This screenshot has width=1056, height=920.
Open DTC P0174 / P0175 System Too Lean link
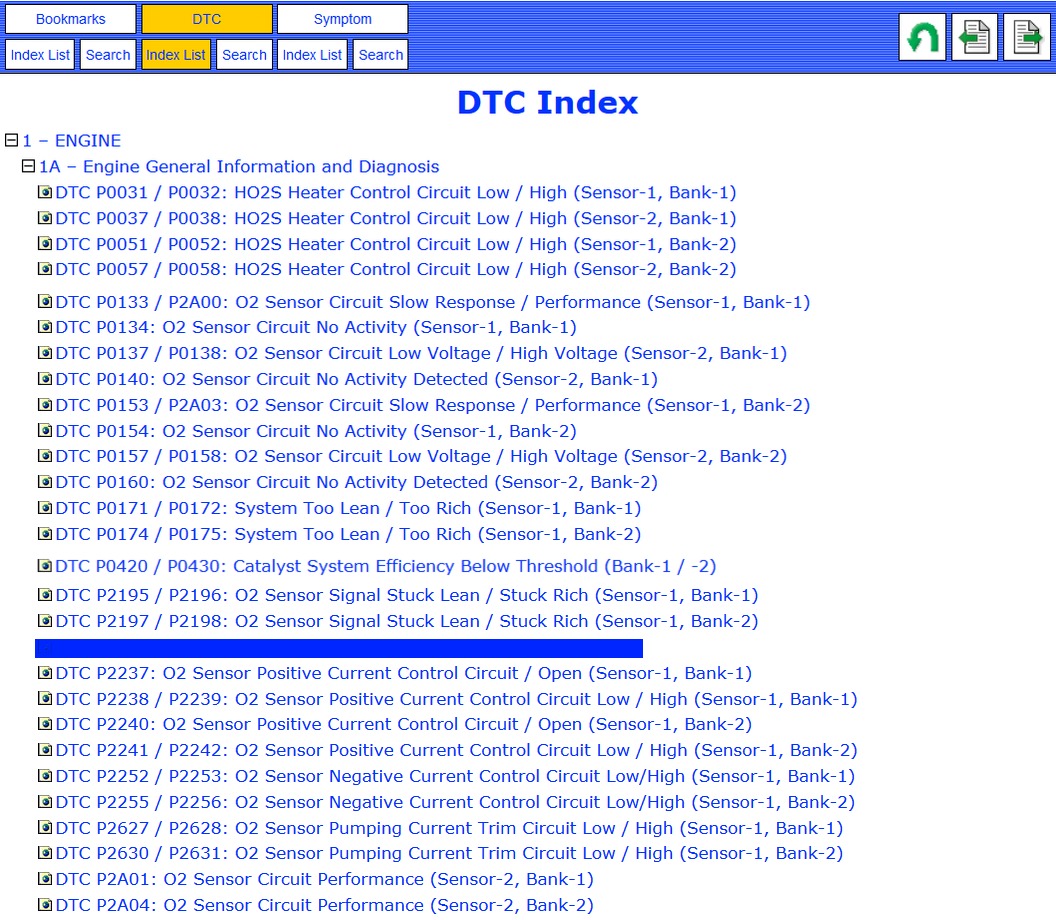(348, 534)
